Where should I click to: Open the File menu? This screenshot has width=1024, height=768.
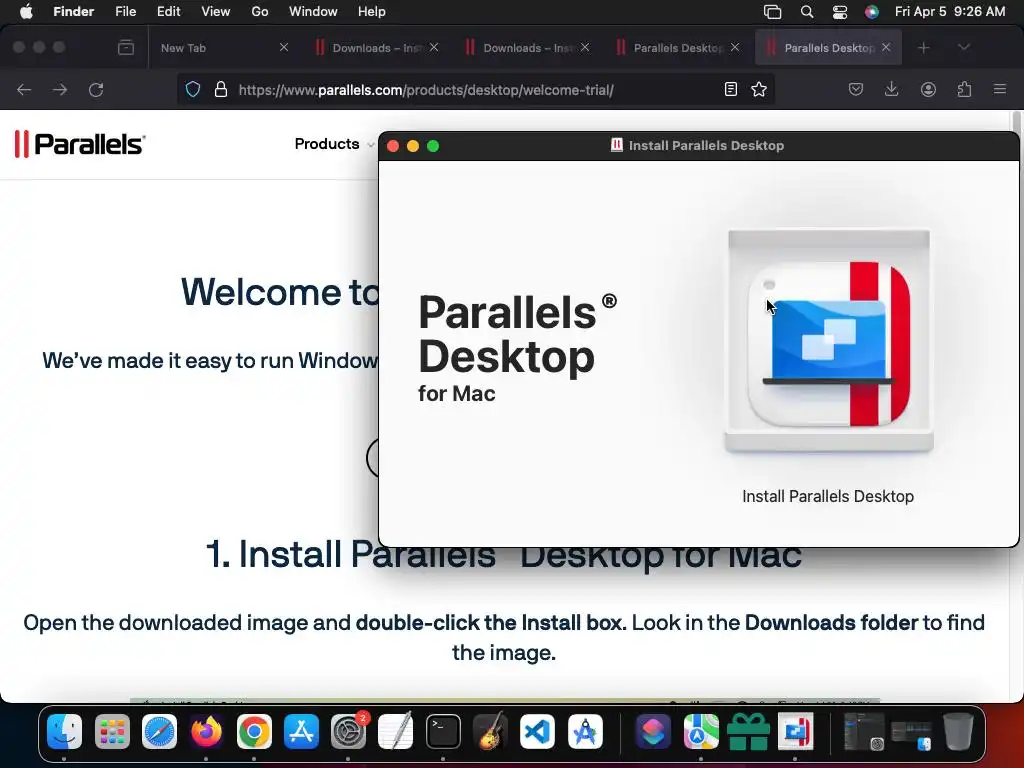pos(125,11)
